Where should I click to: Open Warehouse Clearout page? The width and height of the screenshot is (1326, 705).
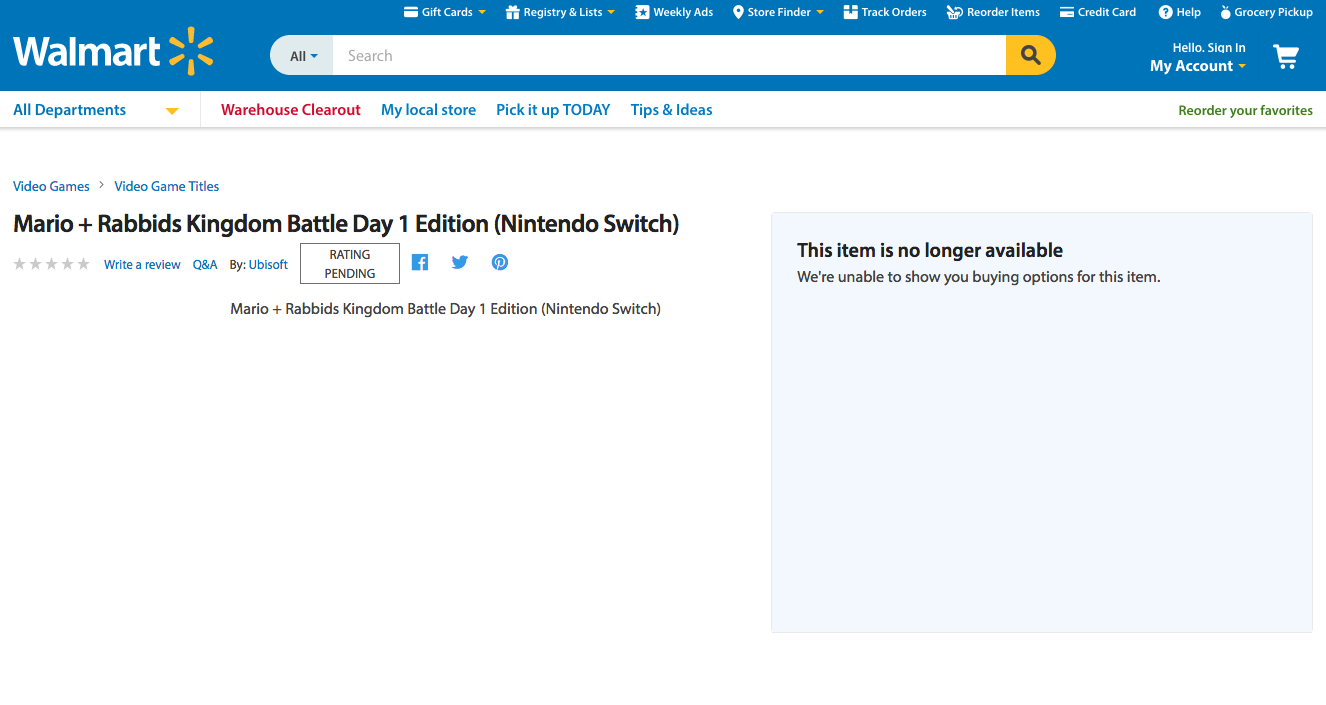tap(291, 110)
